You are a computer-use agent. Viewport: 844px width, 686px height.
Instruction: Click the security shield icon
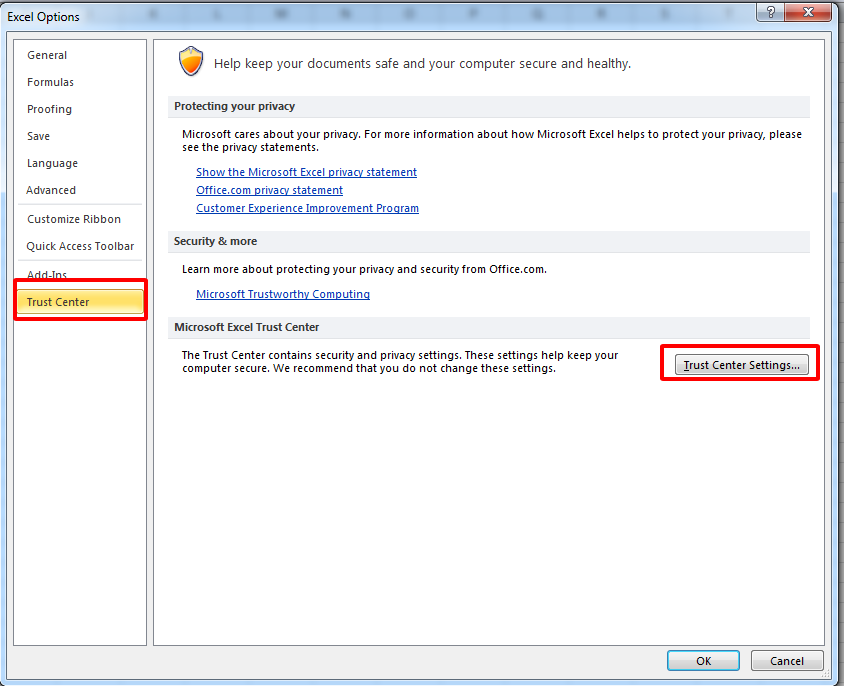191,61
